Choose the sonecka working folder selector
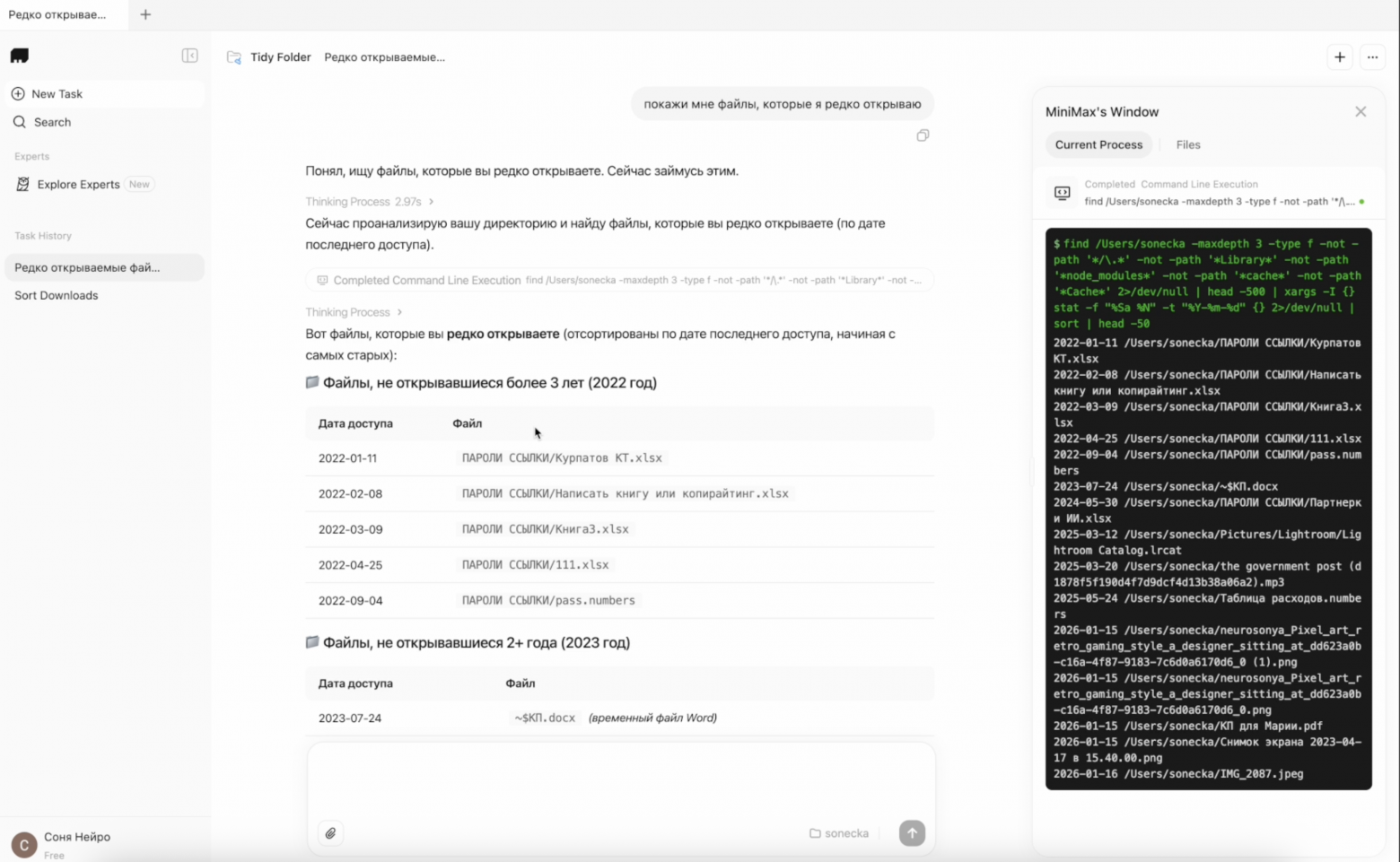This screenshot has height=862, width=1400. (x=839, y=832)
